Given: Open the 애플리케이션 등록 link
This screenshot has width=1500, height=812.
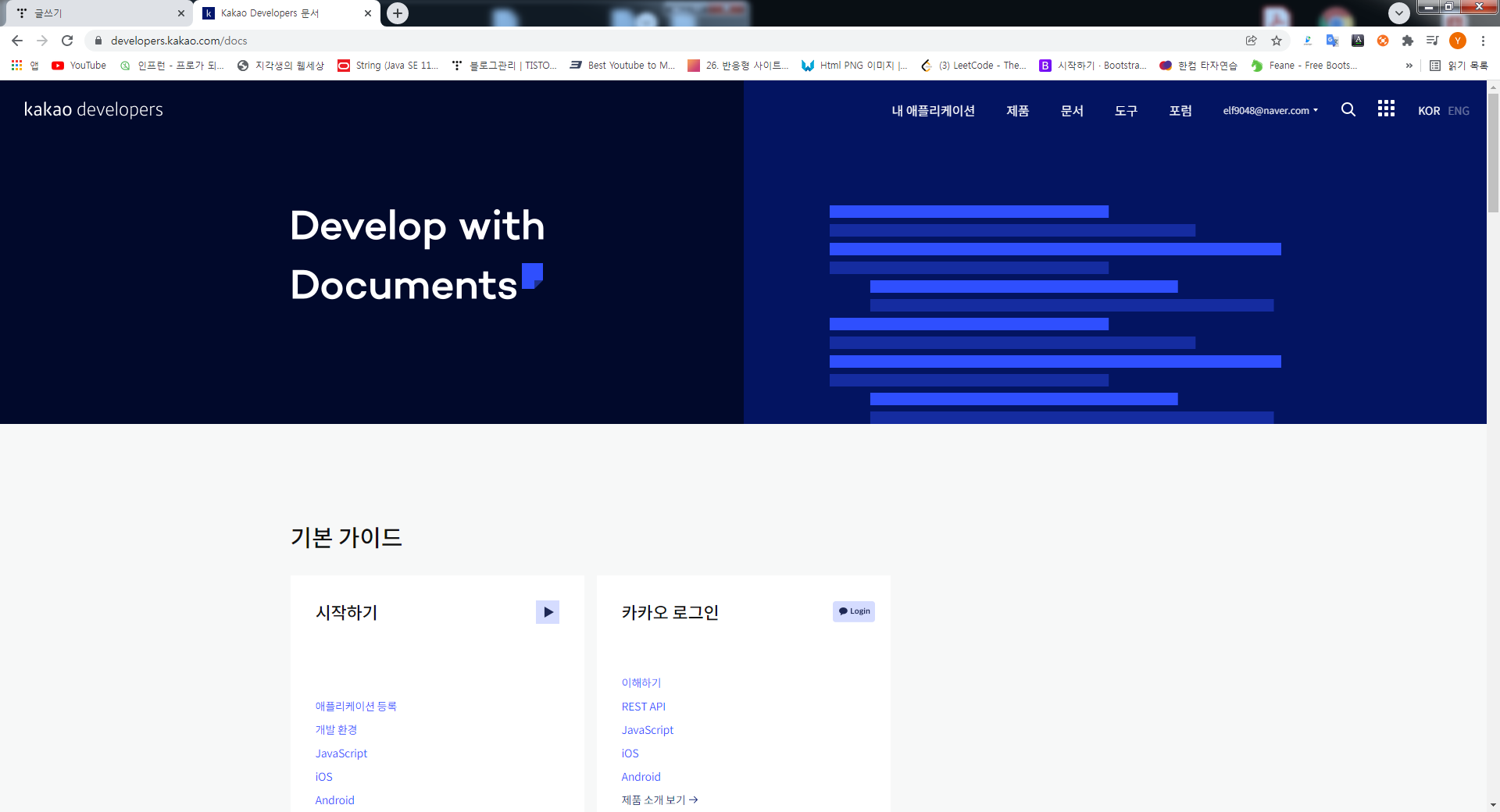Looking at the screenshot, I should coord(355,707).
